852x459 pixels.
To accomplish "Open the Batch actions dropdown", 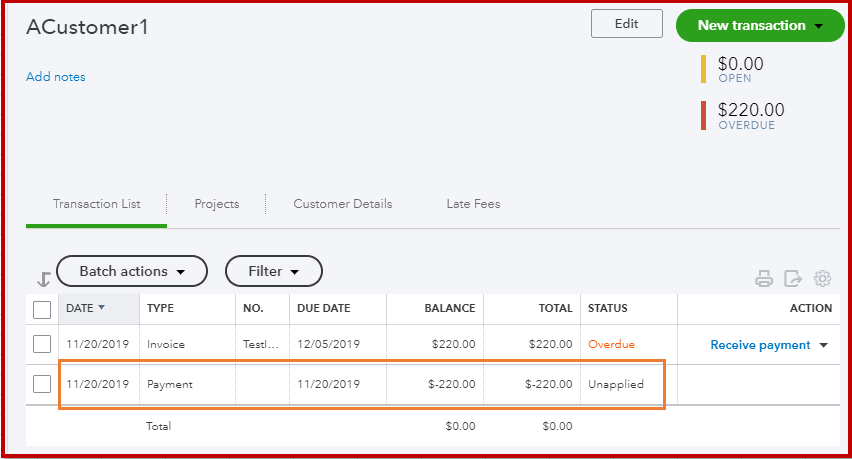I will pos(132,271).
